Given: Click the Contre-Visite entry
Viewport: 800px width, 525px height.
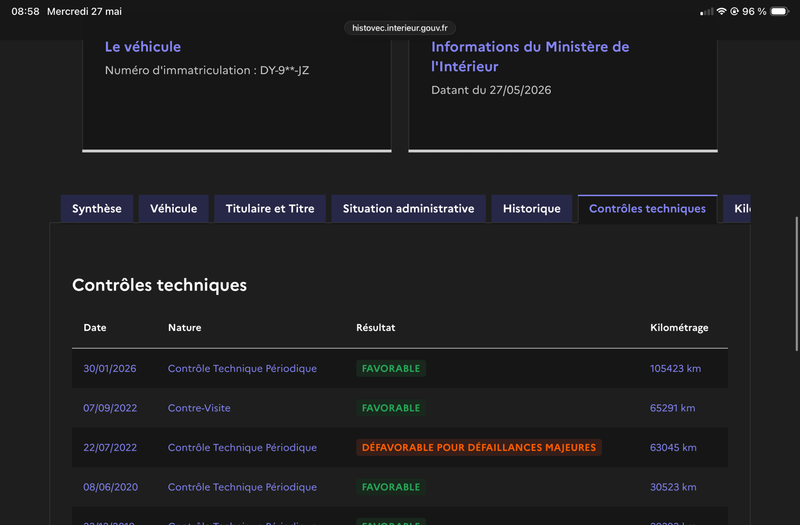Looking at the screenshot, I should [x=199, y=408].
